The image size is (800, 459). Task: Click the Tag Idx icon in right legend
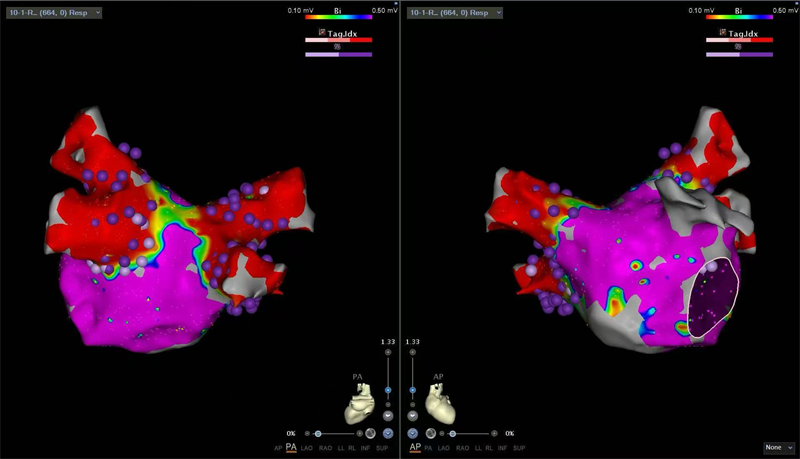[x=722, y=33]
